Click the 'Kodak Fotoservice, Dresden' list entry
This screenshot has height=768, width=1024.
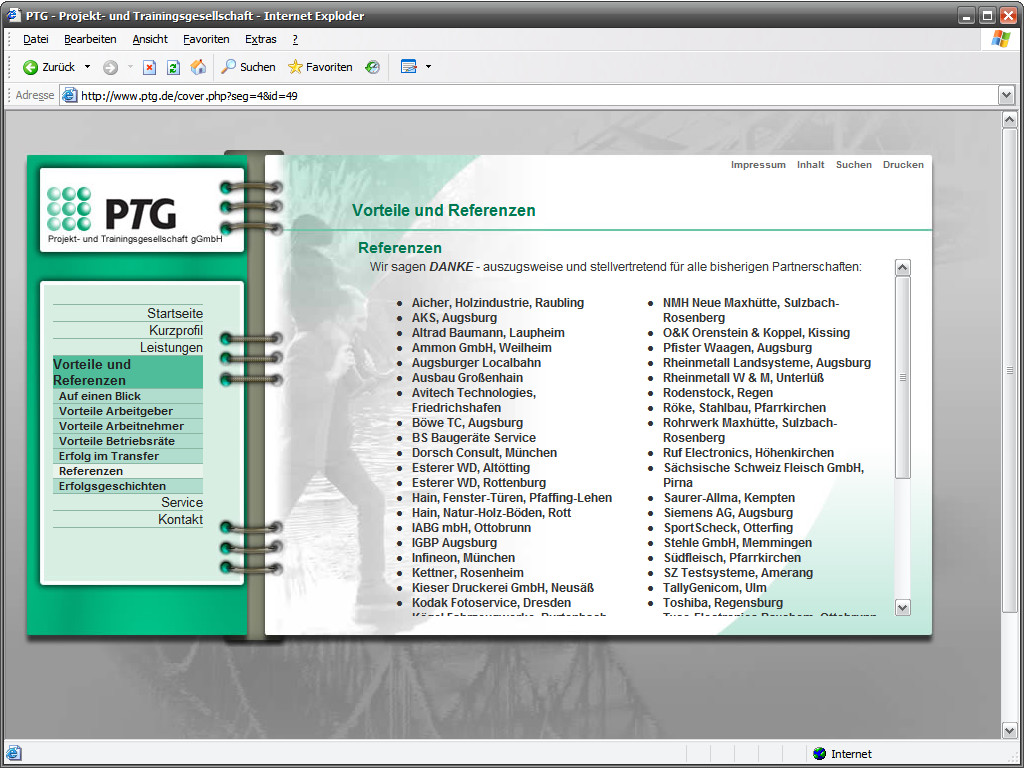[491, 603]
